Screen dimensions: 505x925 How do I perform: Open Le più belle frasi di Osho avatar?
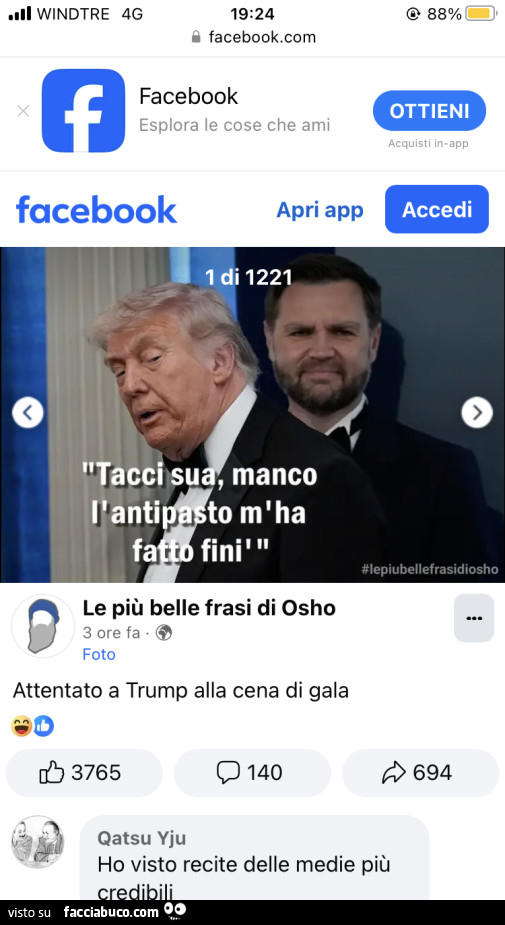tap(43, 626)
